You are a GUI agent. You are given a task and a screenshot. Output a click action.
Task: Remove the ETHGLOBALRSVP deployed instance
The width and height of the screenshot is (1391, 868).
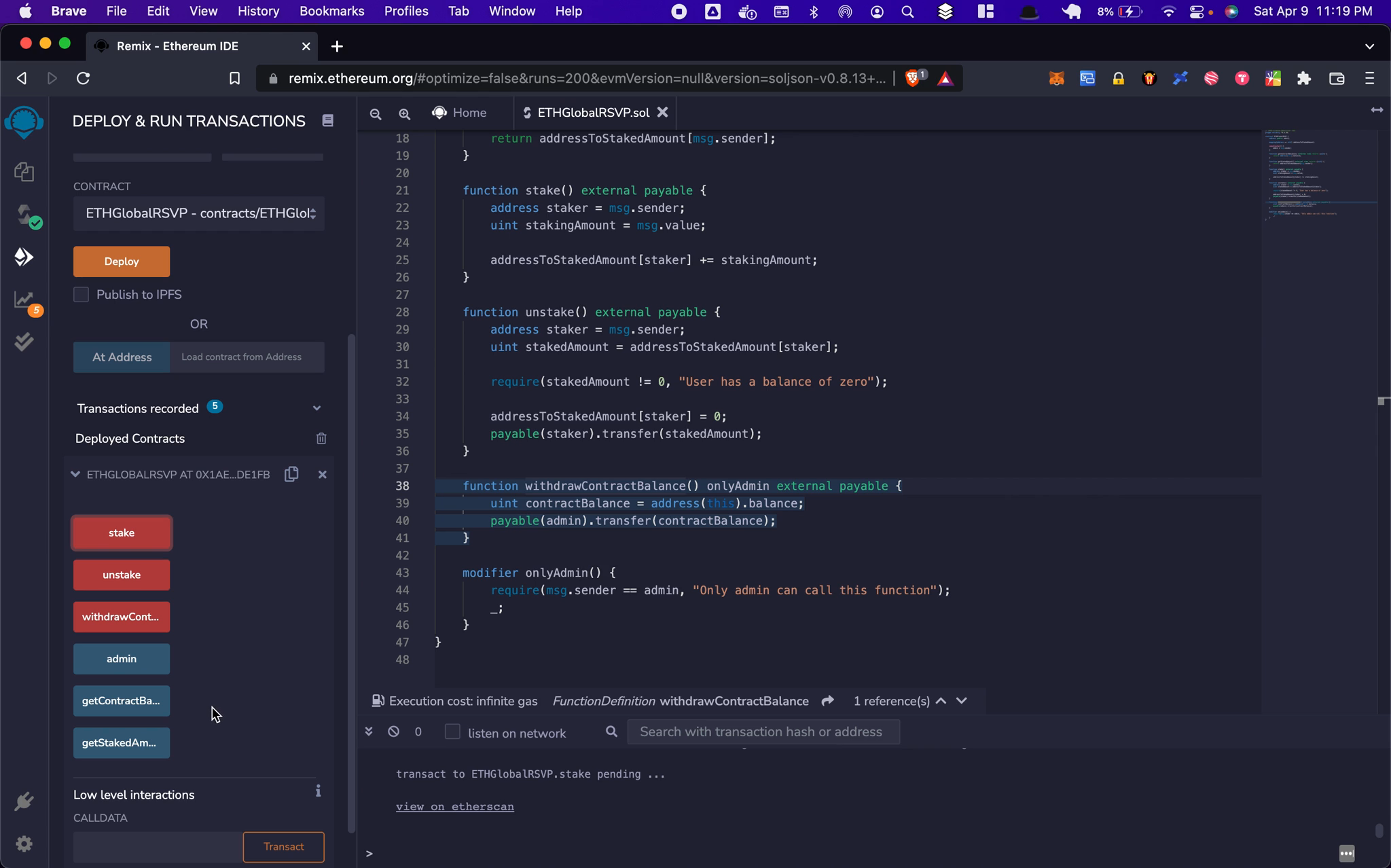click(323, 475)
